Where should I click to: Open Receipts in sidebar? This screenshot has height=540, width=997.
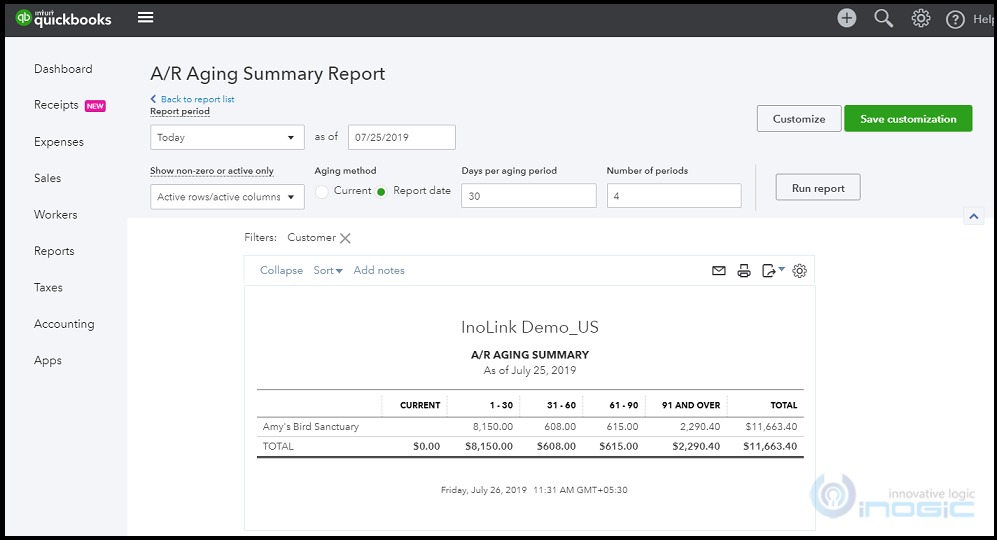click(56, 105)
